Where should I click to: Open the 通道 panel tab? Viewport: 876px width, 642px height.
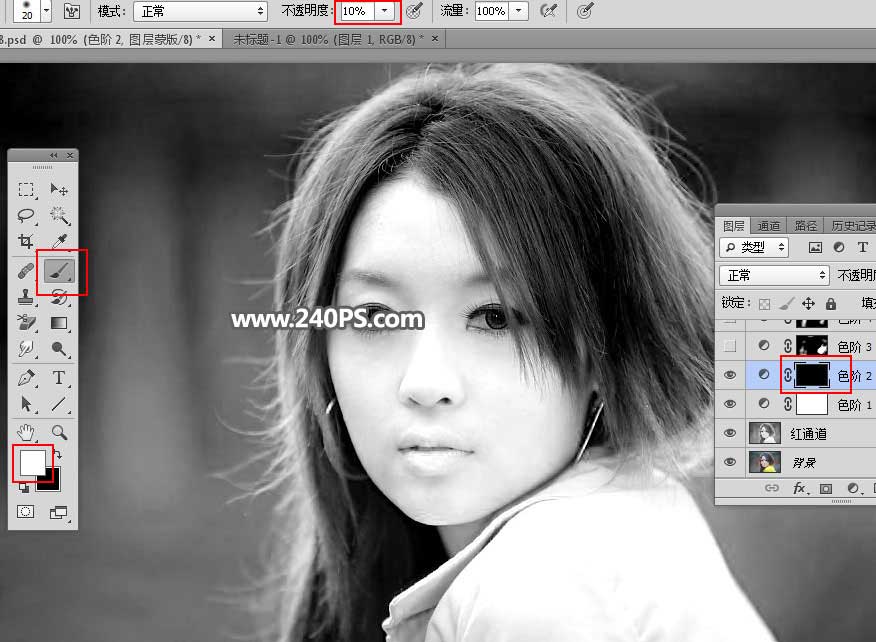[769, 226]
